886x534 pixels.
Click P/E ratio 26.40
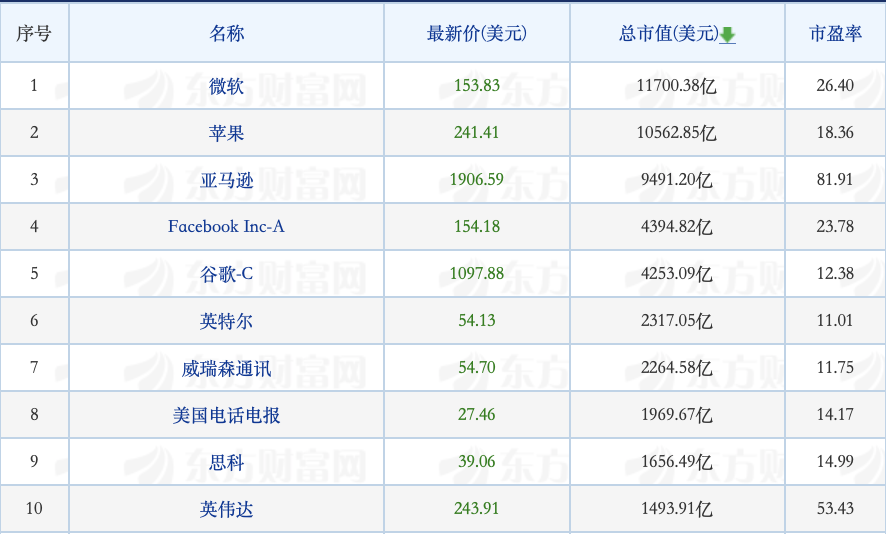[x=835, y=85]
